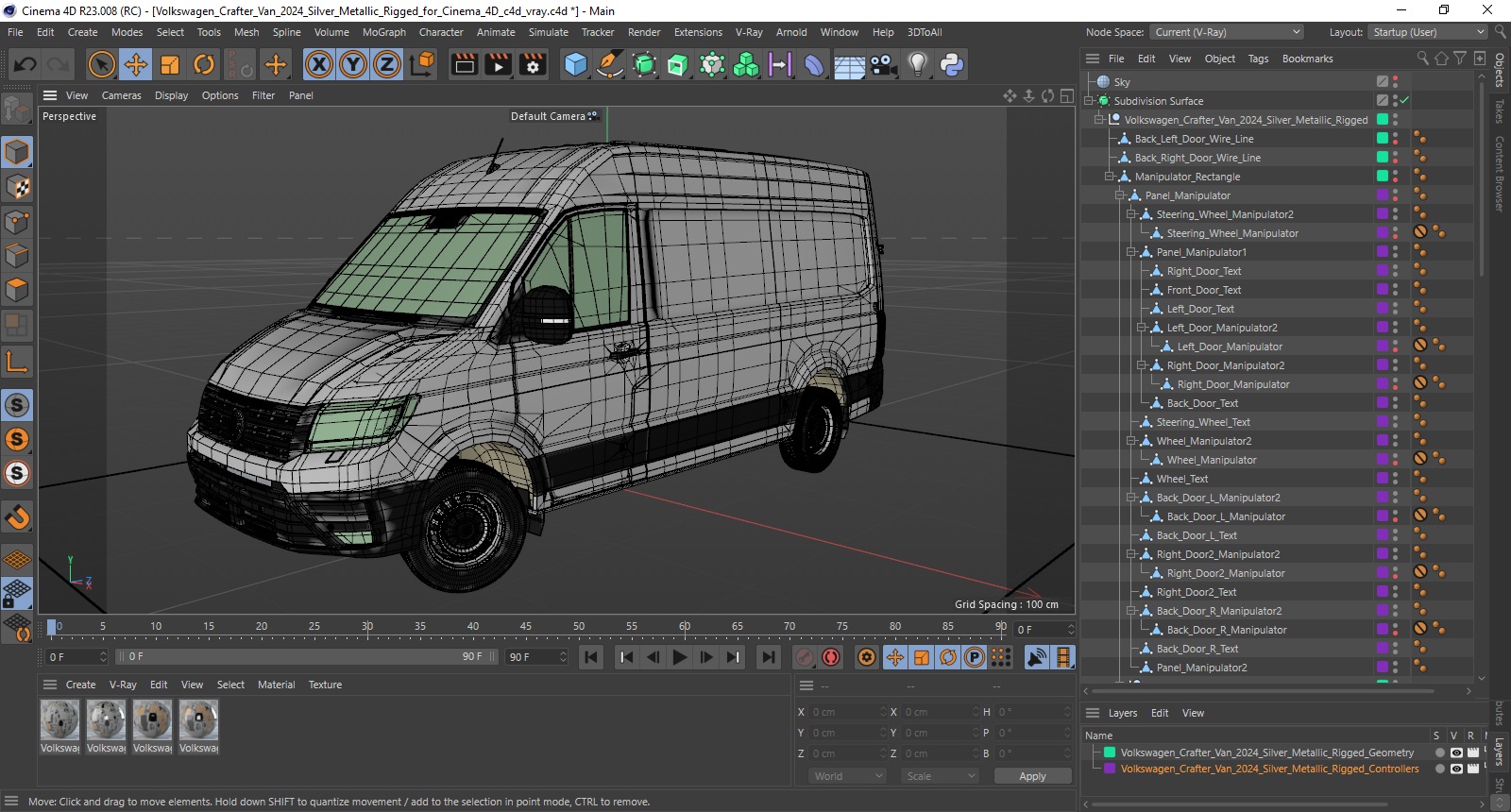Open the viewport Cameras menu
This screenshot has height=812, width=1511.
click(122, 95)
